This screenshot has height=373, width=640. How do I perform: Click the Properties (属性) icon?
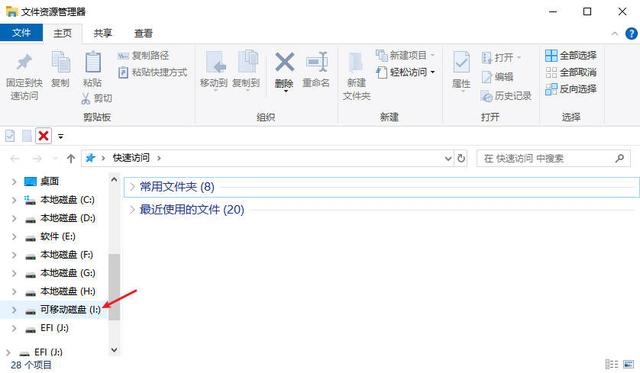pyautogui.click(x=462, y=63)
